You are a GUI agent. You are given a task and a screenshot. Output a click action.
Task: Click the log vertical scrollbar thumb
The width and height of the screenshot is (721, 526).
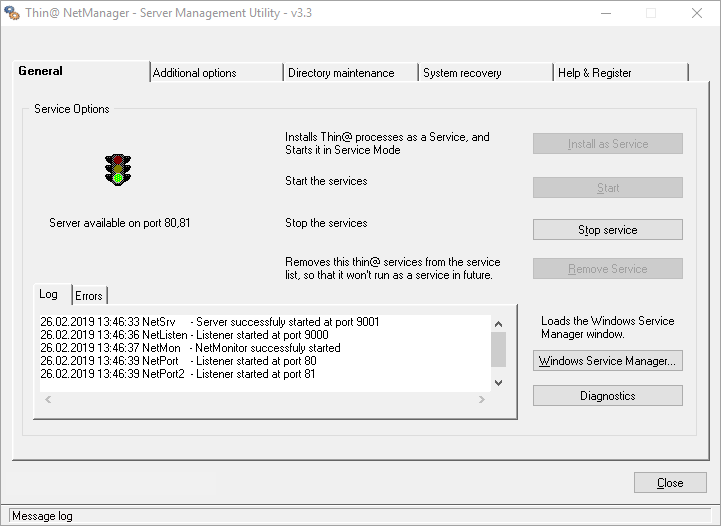498,349
